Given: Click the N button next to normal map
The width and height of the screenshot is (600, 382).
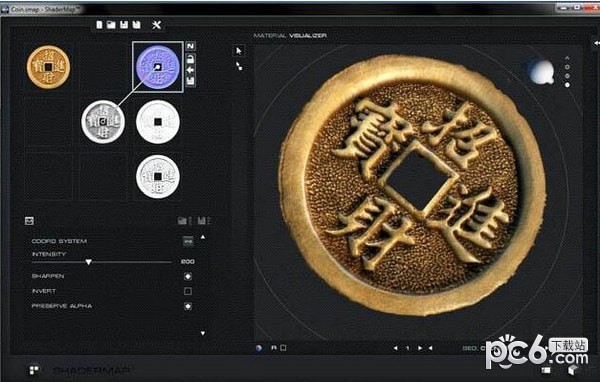Looking at the screenshot, I should pyautogui.click(x=191, y=46).
